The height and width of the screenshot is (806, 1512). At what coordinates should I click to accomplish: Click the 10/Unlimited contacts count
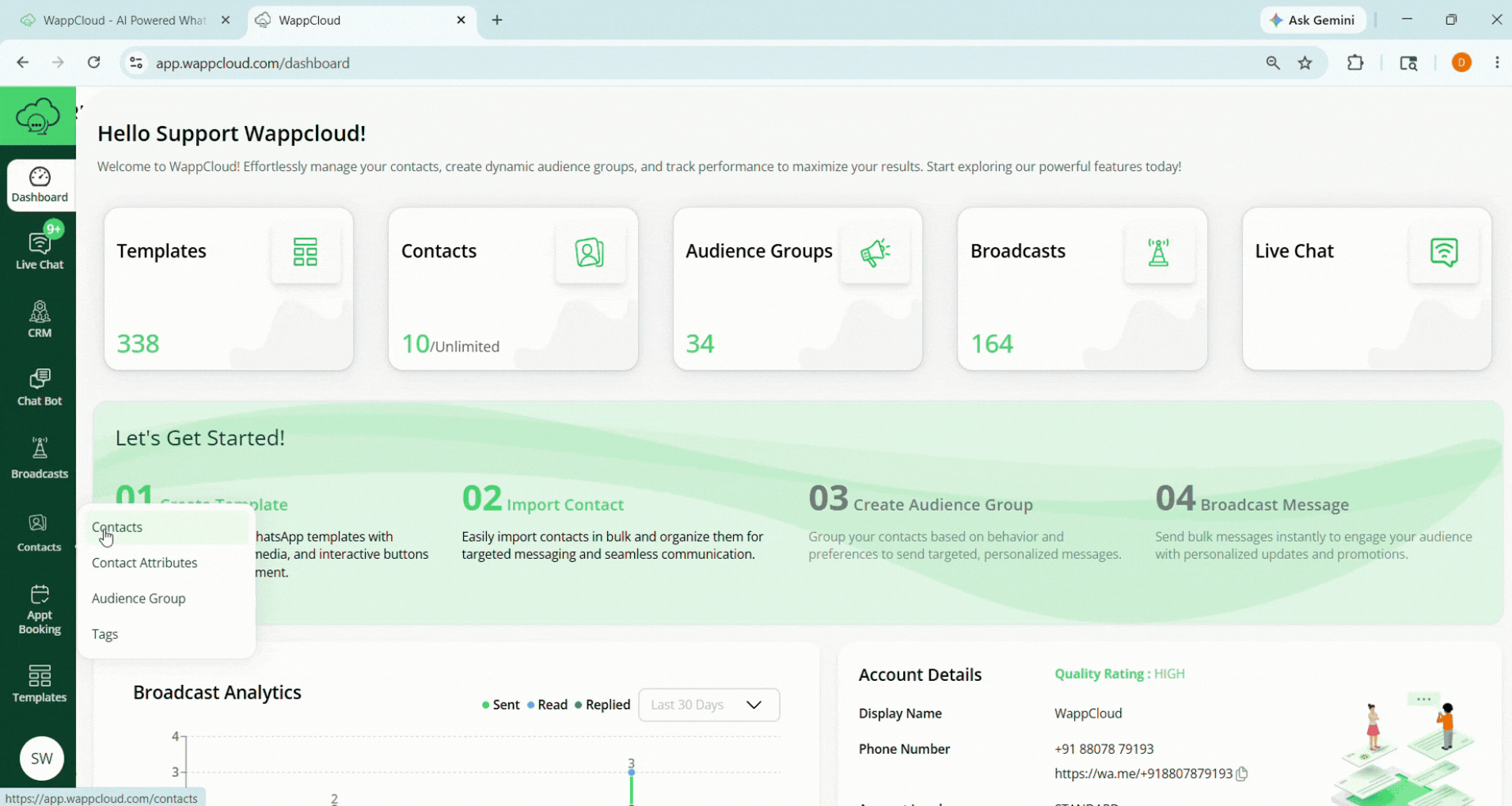[450, 344]
